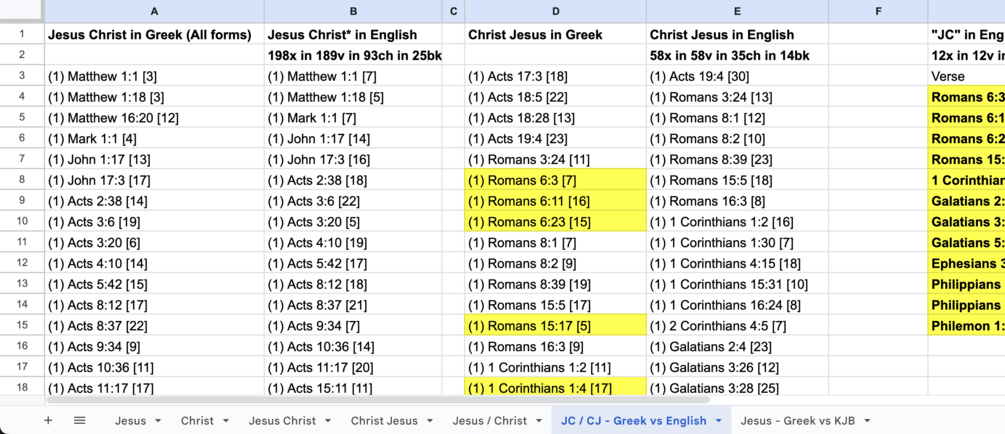Select the narrow column C header

click(453, 12)
